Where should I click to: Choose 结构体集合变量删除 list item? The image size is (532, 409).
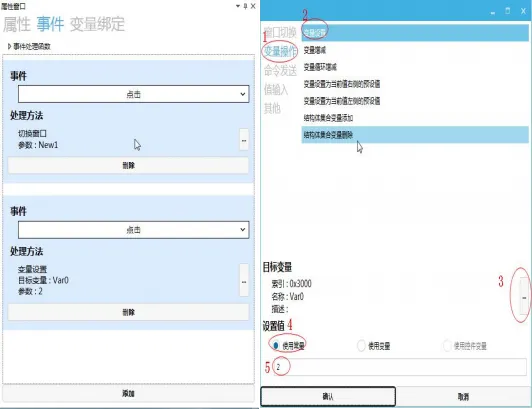(415, 135)
